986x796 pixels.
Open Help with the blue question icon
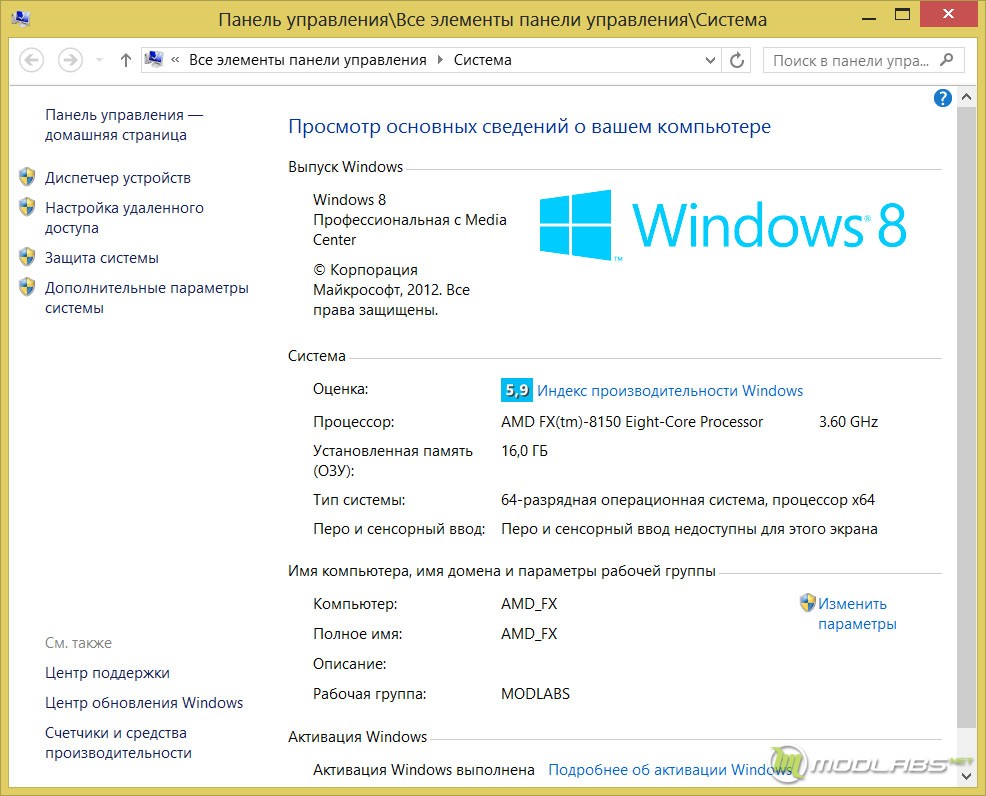[x=943, y=98]
